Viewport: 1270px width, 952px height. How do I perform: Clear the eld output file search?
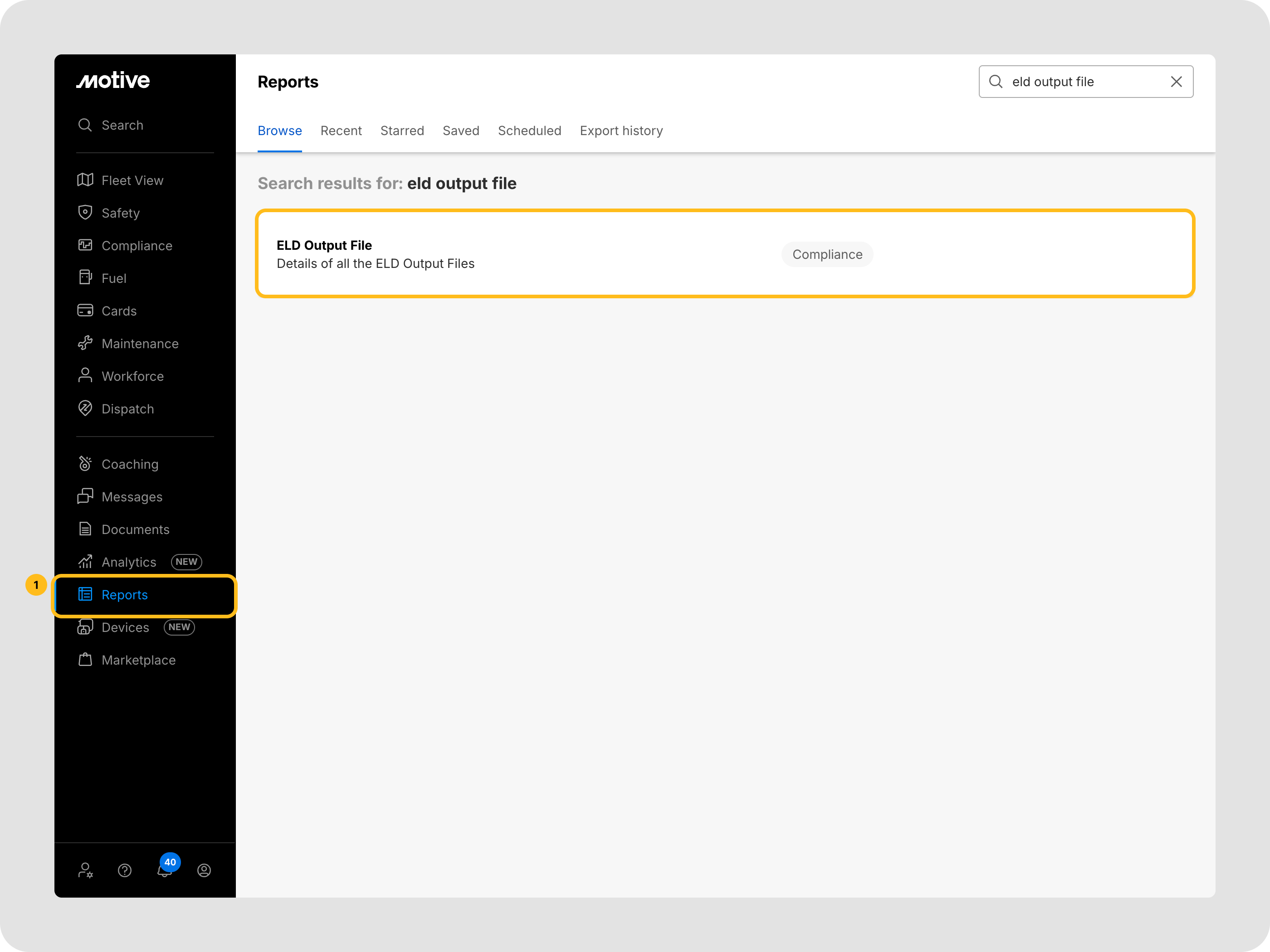tap(1177, 82)
